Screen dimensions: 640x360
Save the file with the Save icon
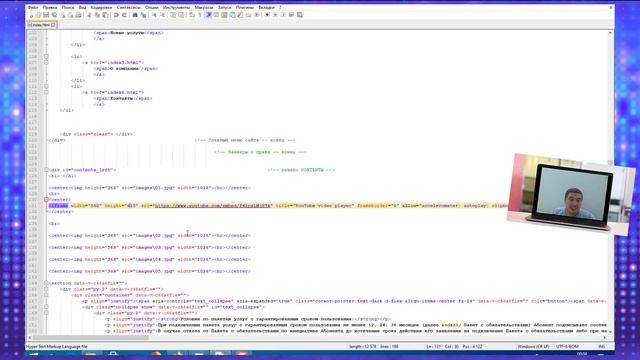[x=46, y=15]
